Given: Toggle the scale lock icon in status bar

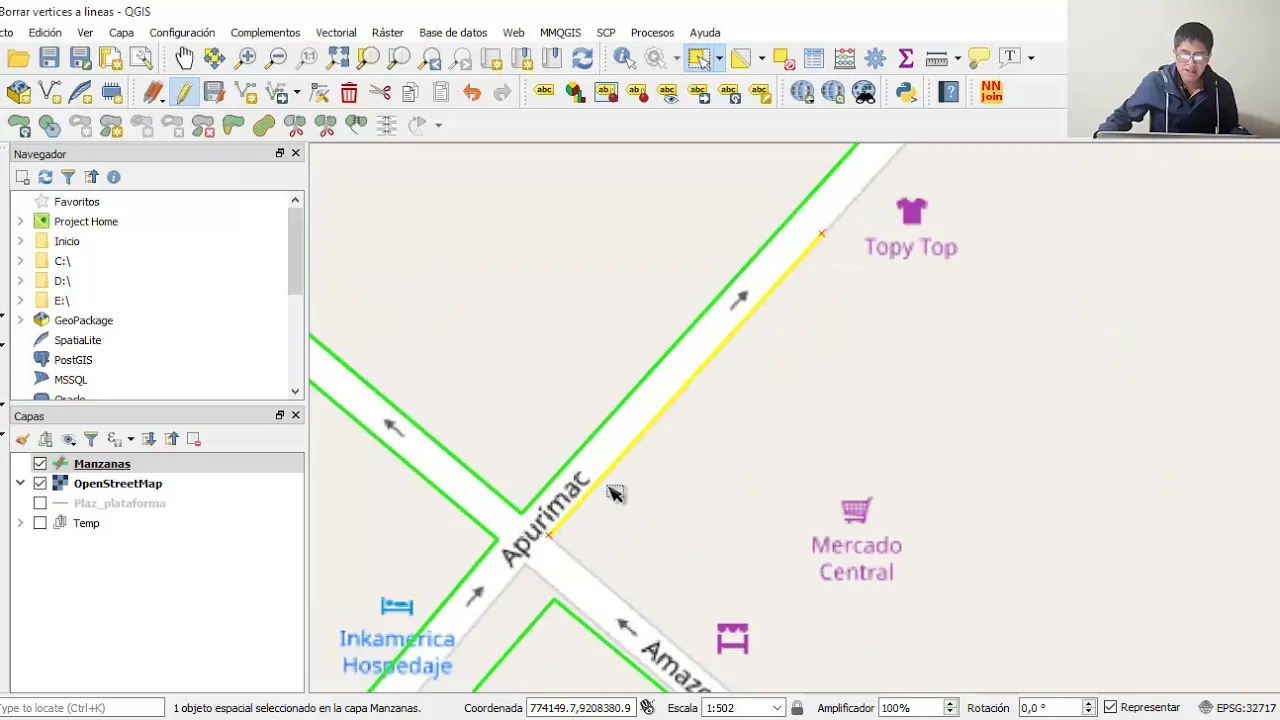Looking at the screenshot, I should click(x=797, y=708).
